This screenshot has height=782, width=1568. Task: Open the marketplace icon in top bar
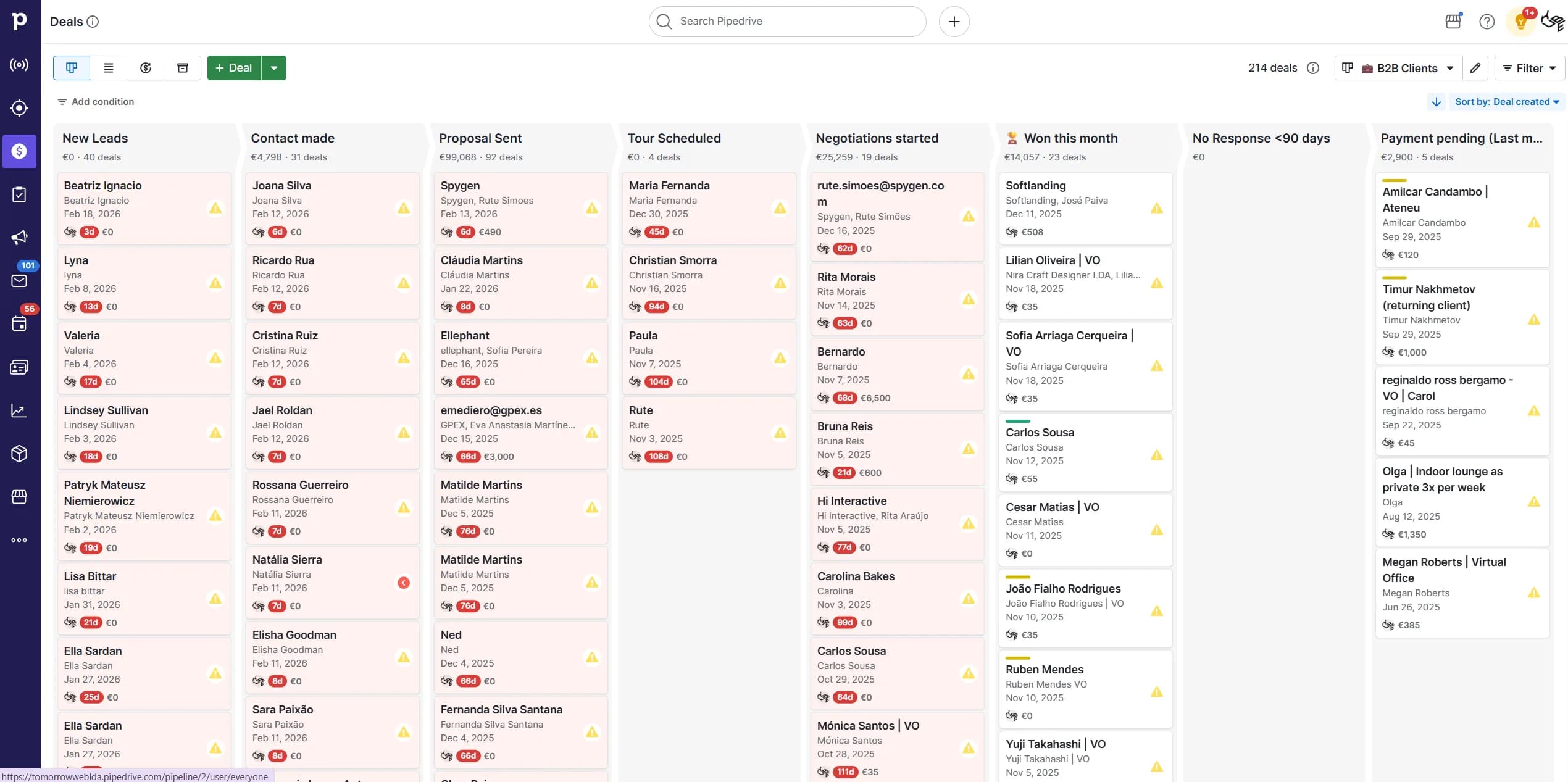[1453, 22]
